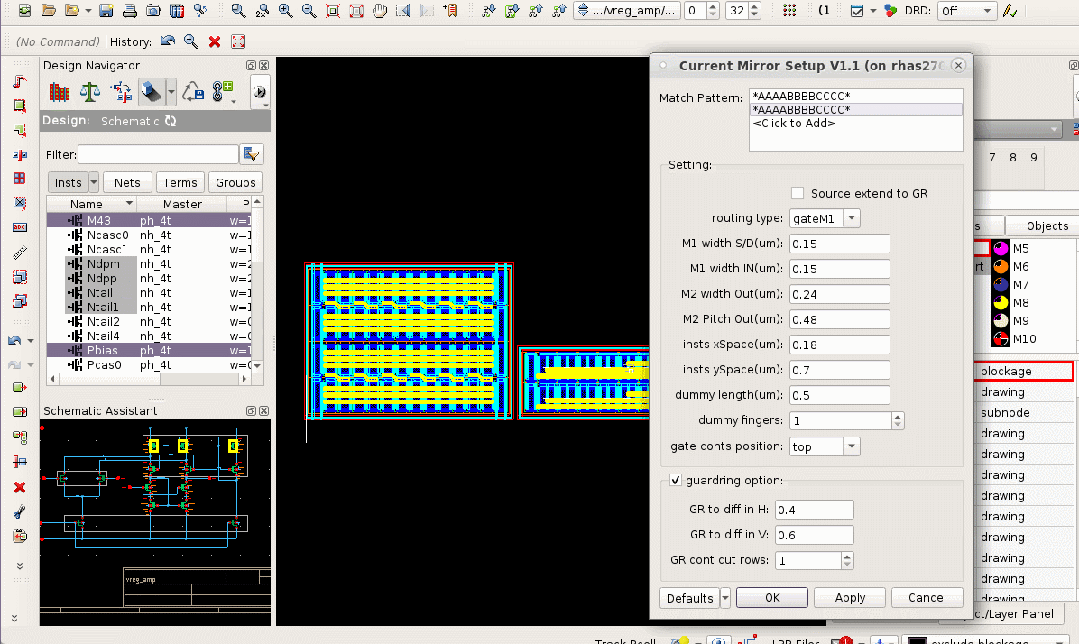The image size is (1079, 644).
Task: Click the Add Bookmark icon
Action: coord(450,10)
